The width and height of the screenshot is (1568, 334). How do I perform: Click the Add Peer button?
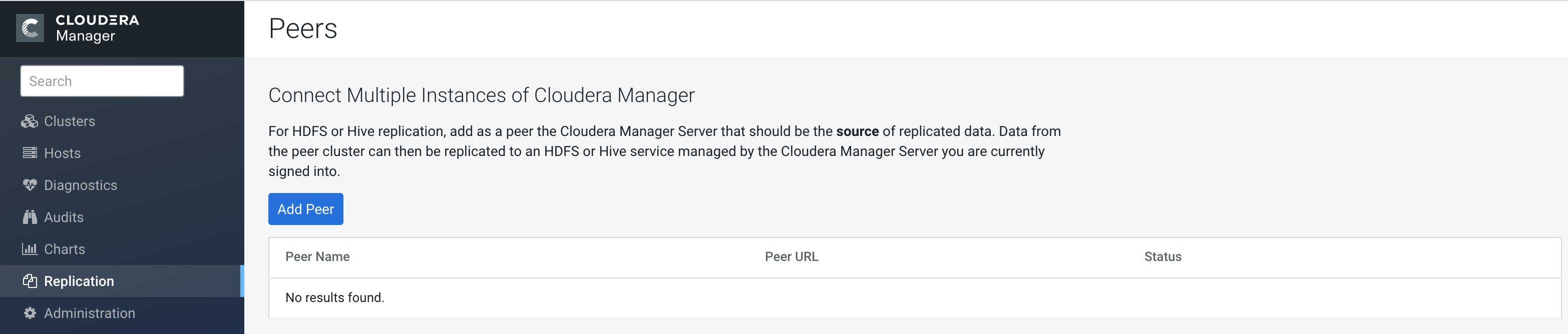(x=305, y=208)
